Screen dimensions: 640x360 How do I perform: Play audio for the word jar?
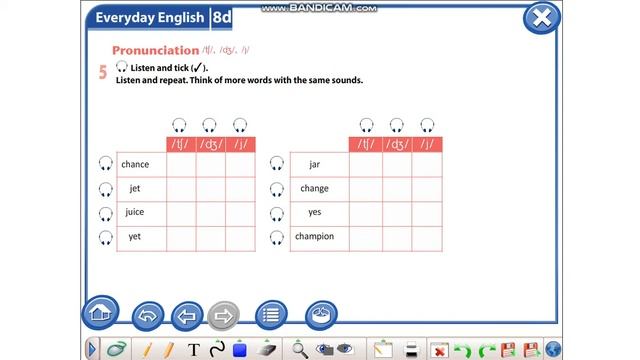coord(277,163)
